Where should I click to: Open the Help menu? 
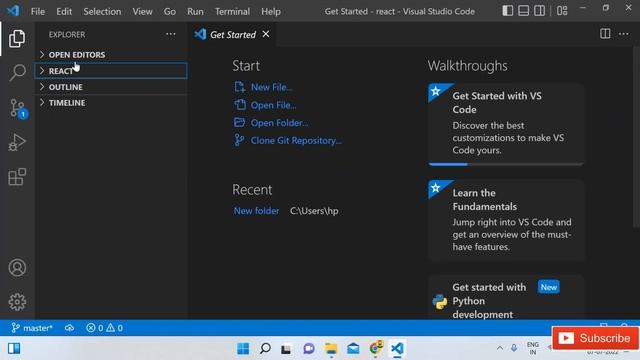coord(271,11)
